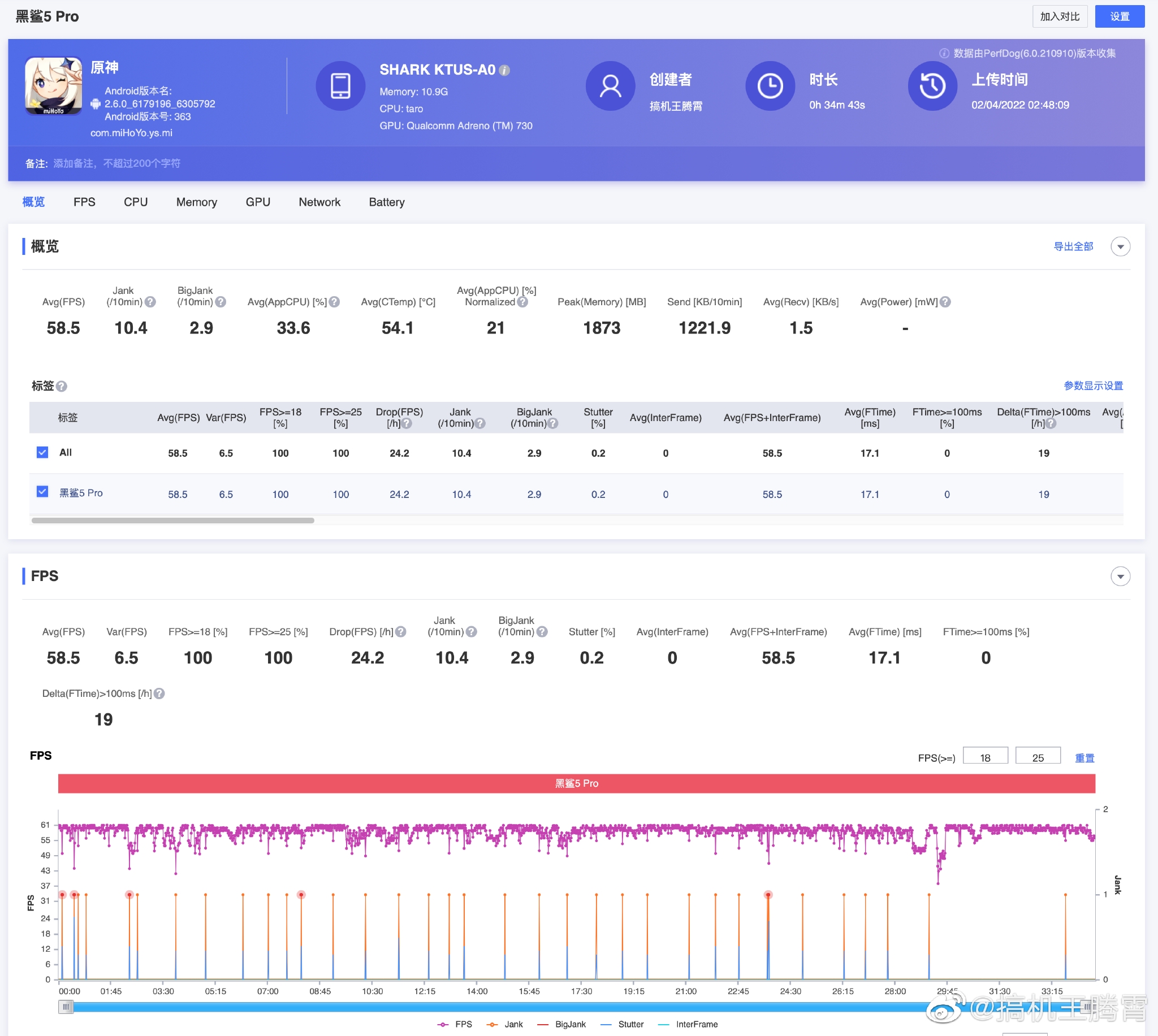The width and height of the screenshot is (1158, 1036).
Task: Click the duration text 0h 34m 43s
Action: click(836, 105)
